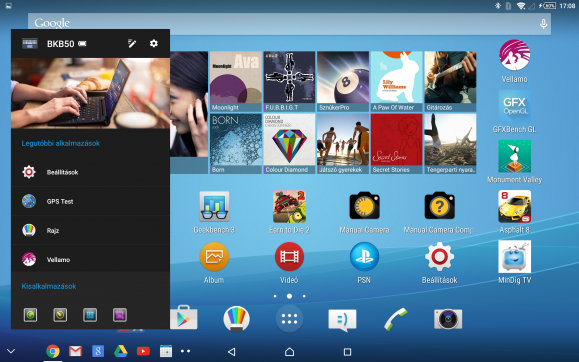
Task: Tap the Kisalkalmazások heading
Action: point(49,286)
